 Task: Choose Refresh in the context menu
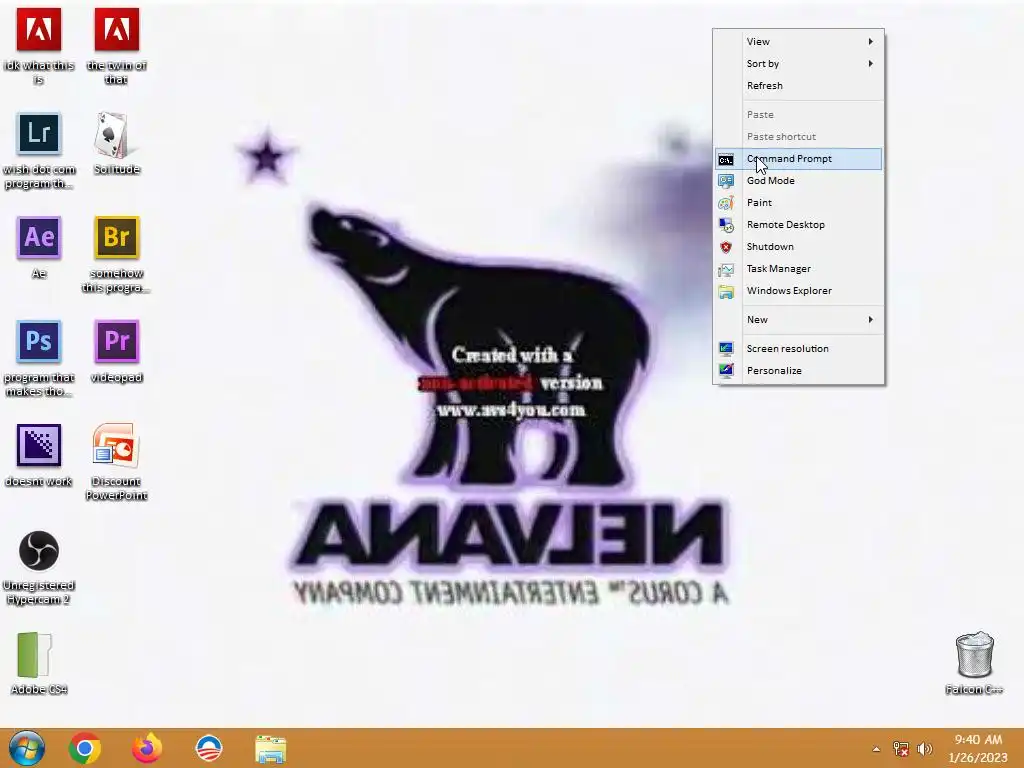(798, 86)
